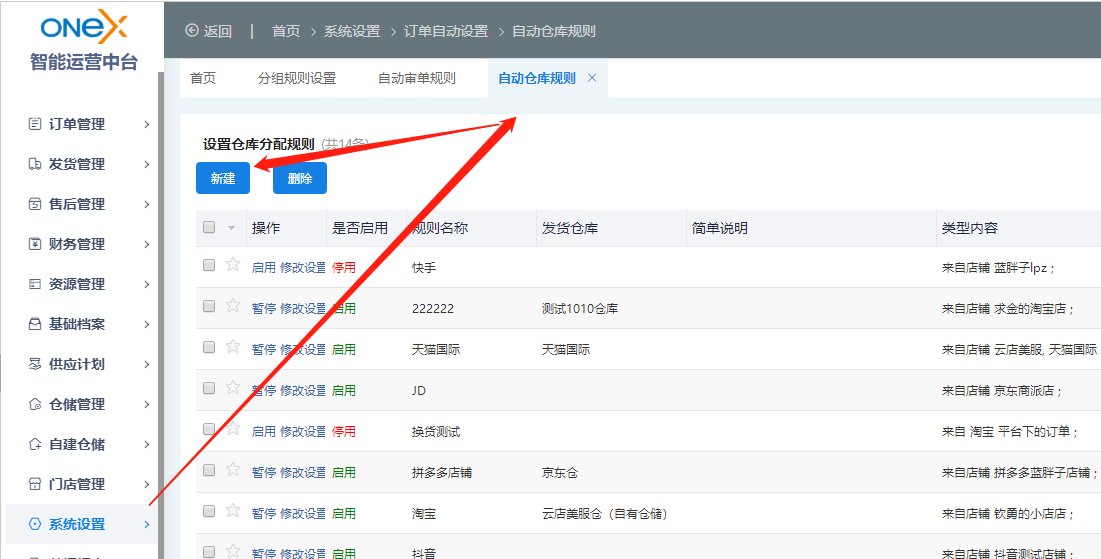Click the 系统设置 gear icon
Screen dimensions: 1101x559
coord(34,525)
